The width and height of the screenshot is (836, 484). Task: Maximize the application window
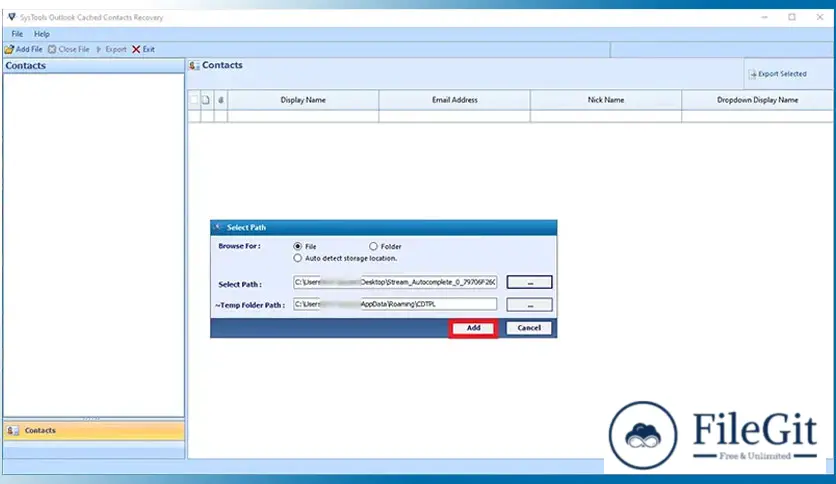[x=792, y=17]
